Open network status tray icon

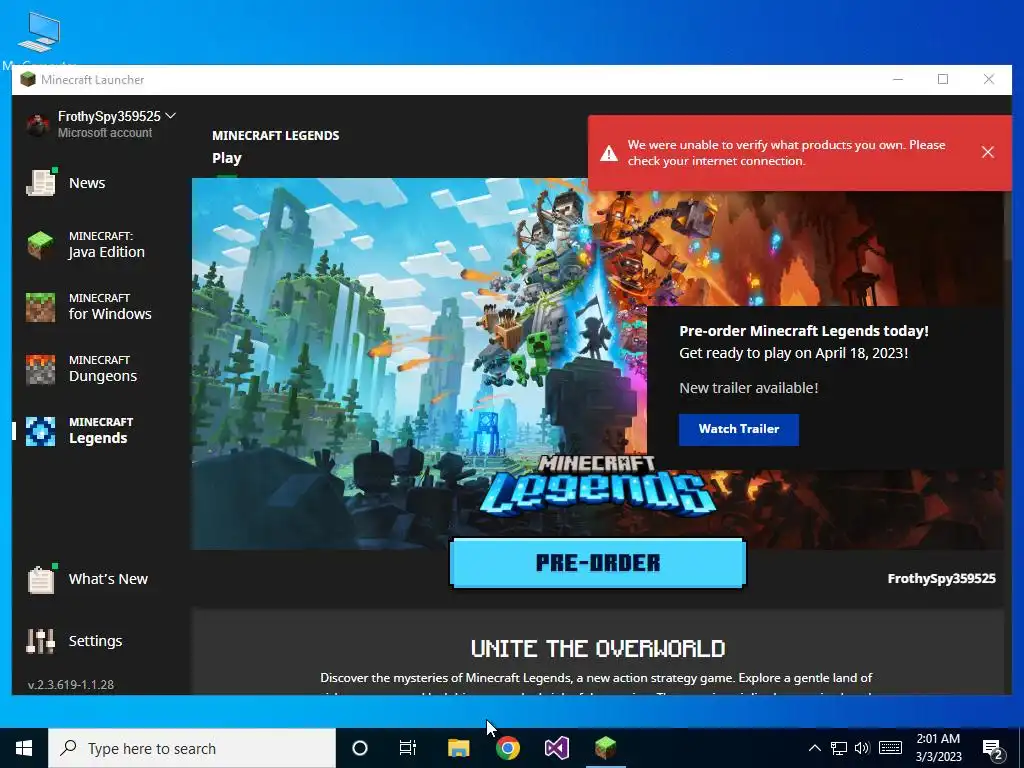click(x=839, y=748)
